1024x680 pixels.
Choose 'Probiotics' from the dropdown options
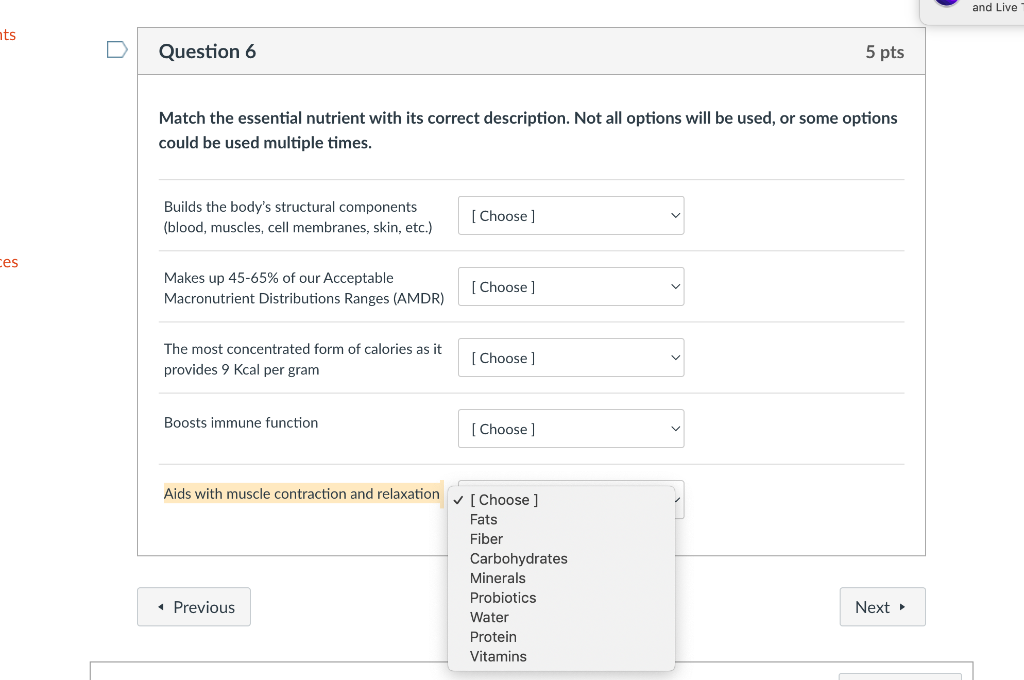point(503,598)
